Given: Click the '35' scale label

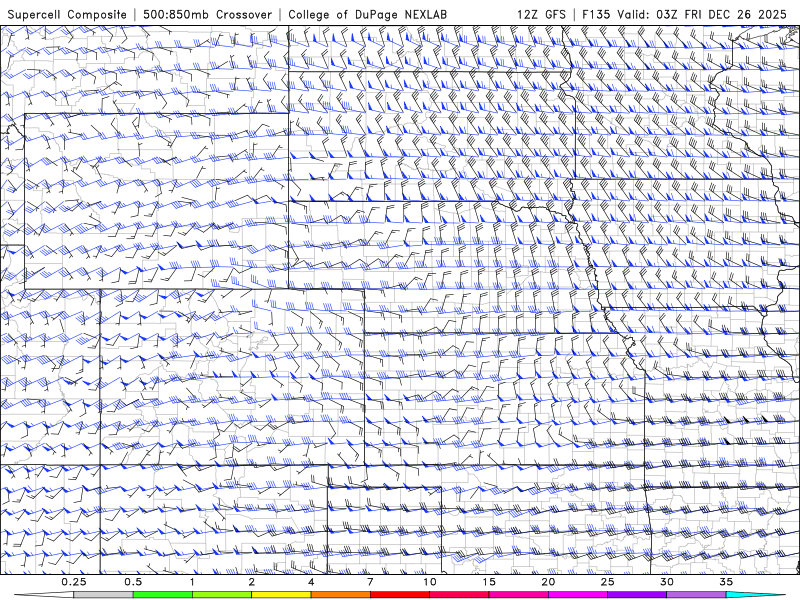Looking at the screenshot, I should 726,582.
